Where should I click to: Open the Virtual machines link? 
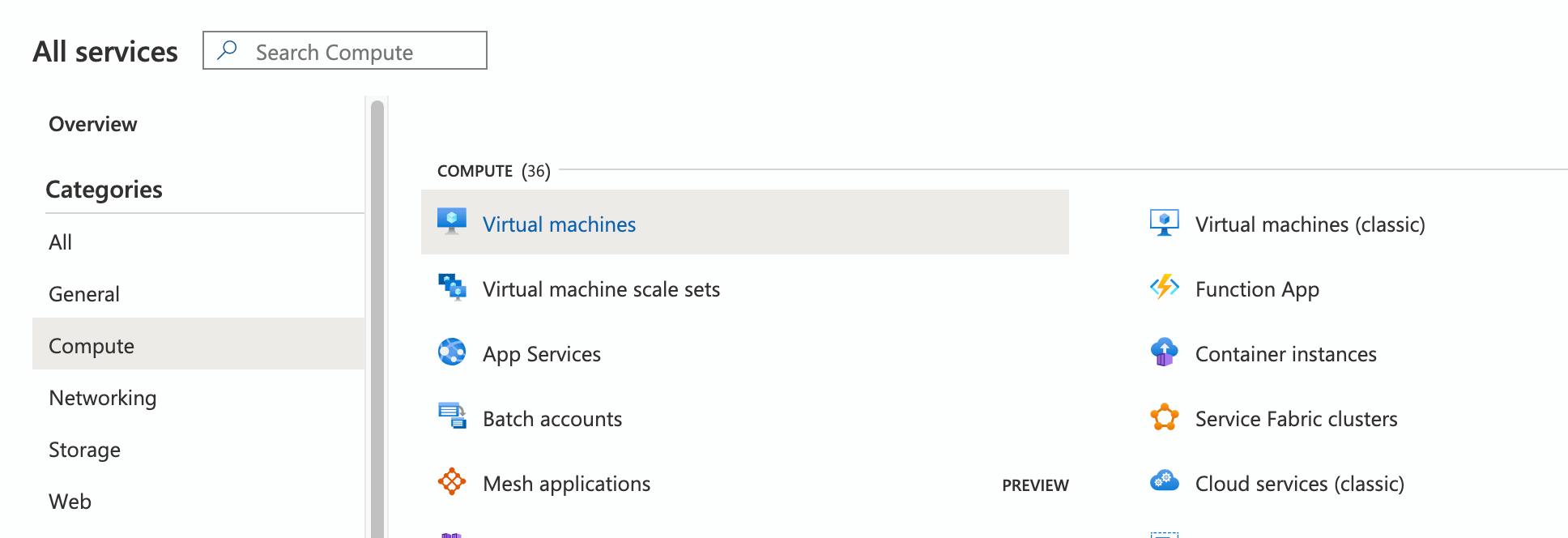pyautogui.click(x=559, y=224)
